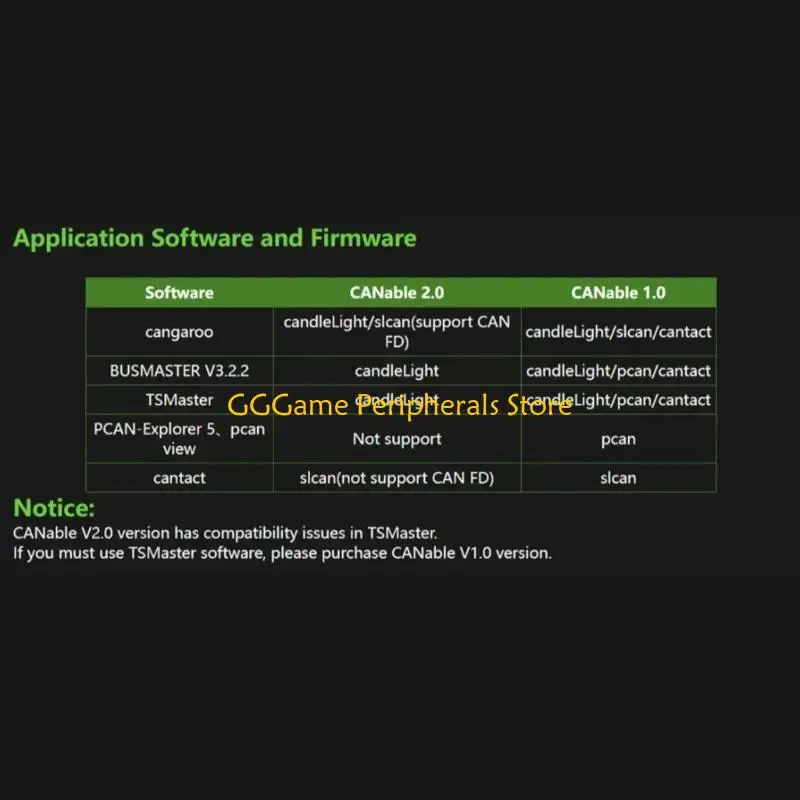This screenshot has width=800, height=800.
Task: Click the GGGame Peripherals Store watermark
Action: pyautogui.click(x=399, y=406)
